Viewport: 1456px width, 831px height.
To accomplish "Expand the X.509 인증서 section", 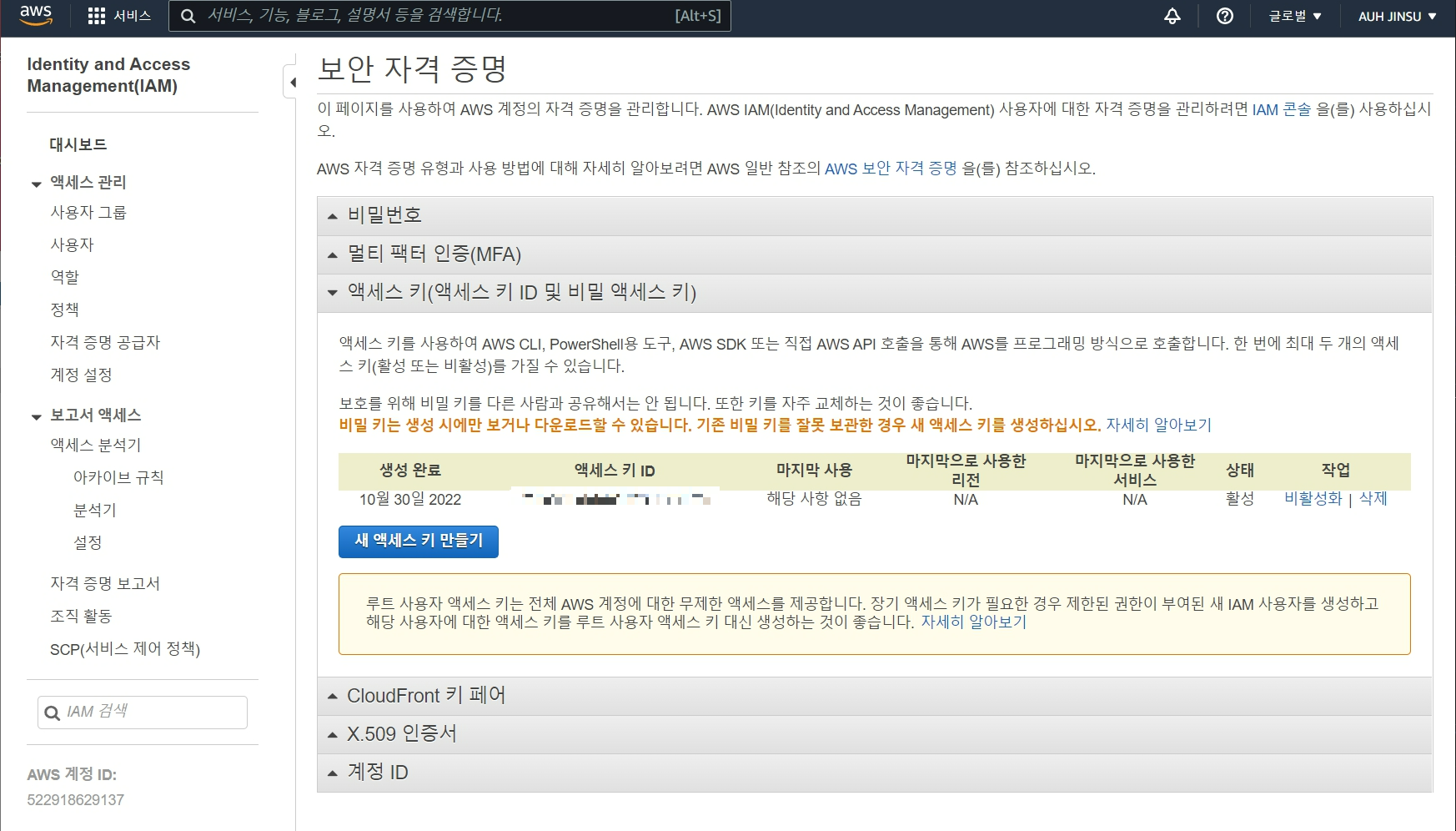I will 875,734.
